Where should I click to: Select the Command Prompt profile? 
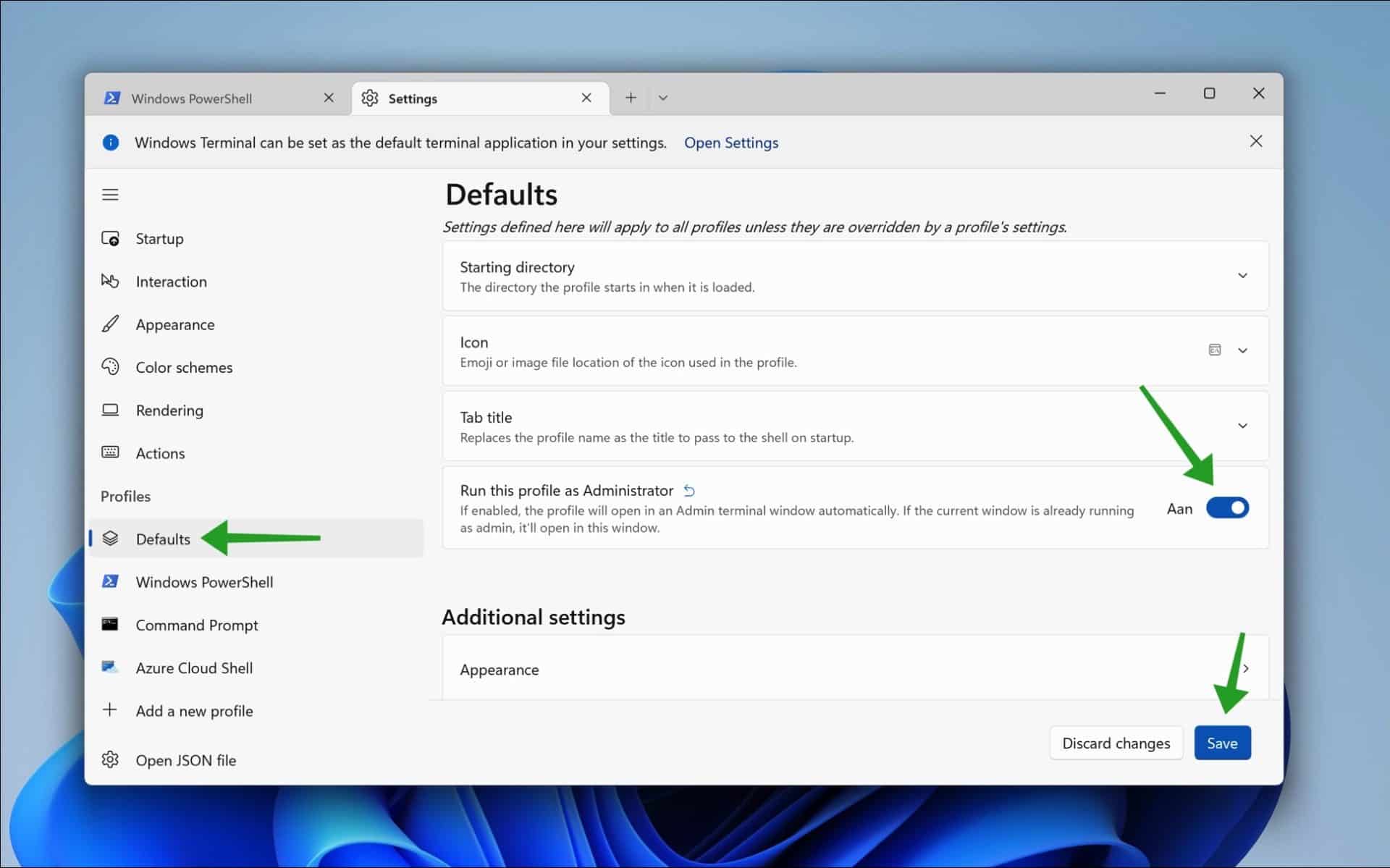coord(256,624)
